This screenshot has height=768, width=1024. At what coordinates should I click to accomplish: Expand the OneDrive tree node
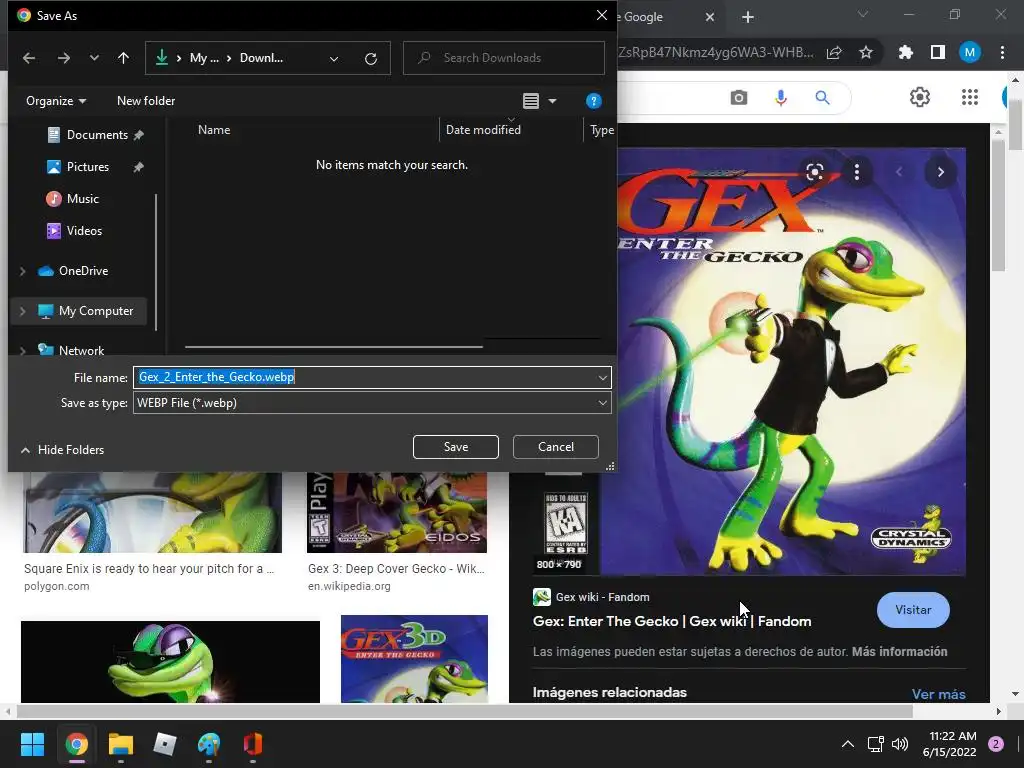pos(23,271)
